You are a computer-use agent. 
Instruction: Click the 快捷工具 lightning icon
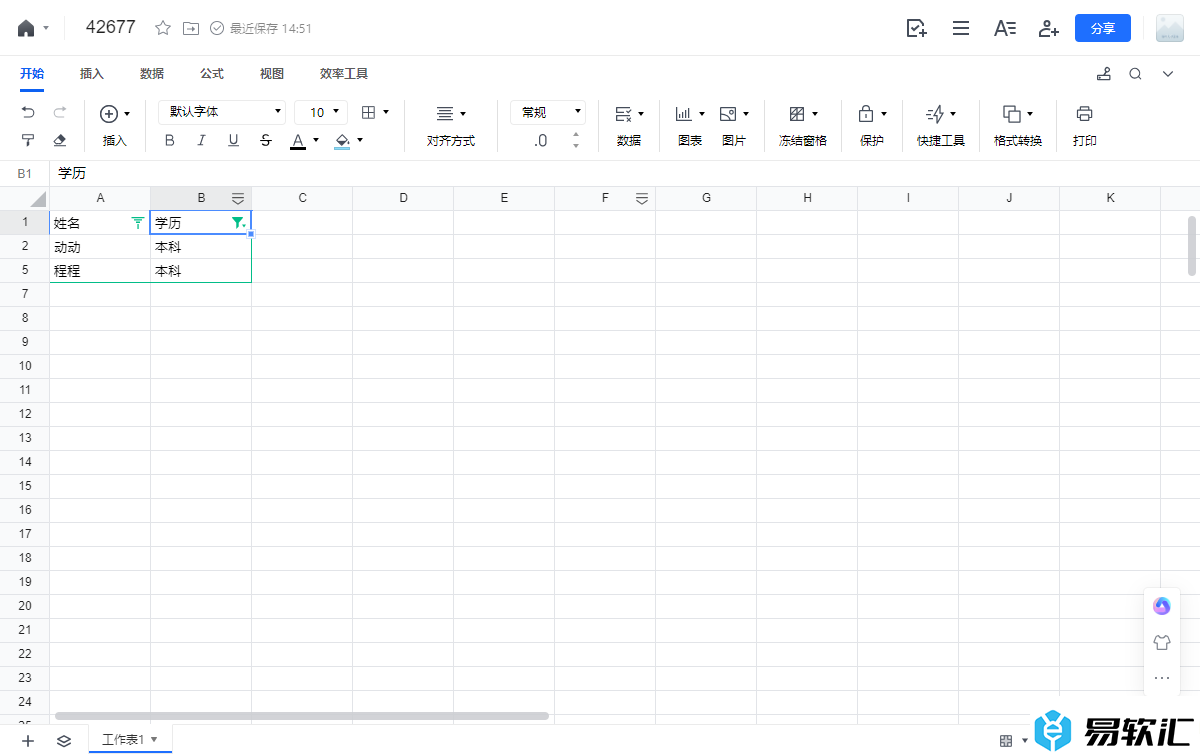(x=934, y=114)
